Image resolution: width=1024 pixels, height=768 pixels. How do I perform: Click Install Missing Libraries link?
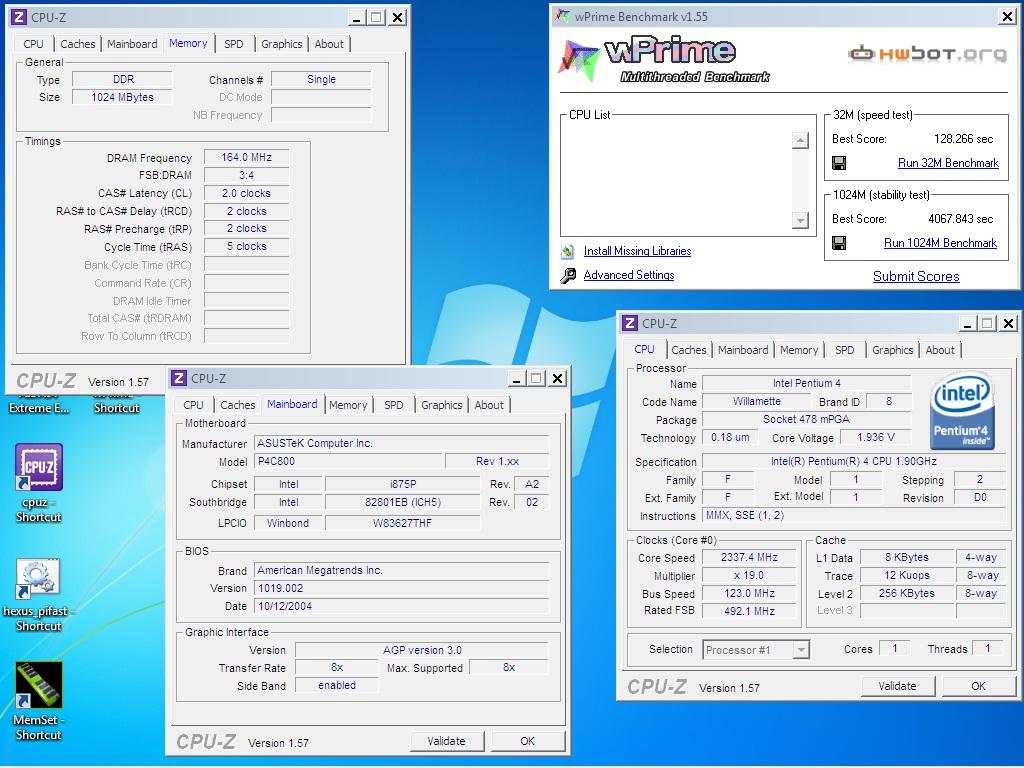[x=637, y=251]
